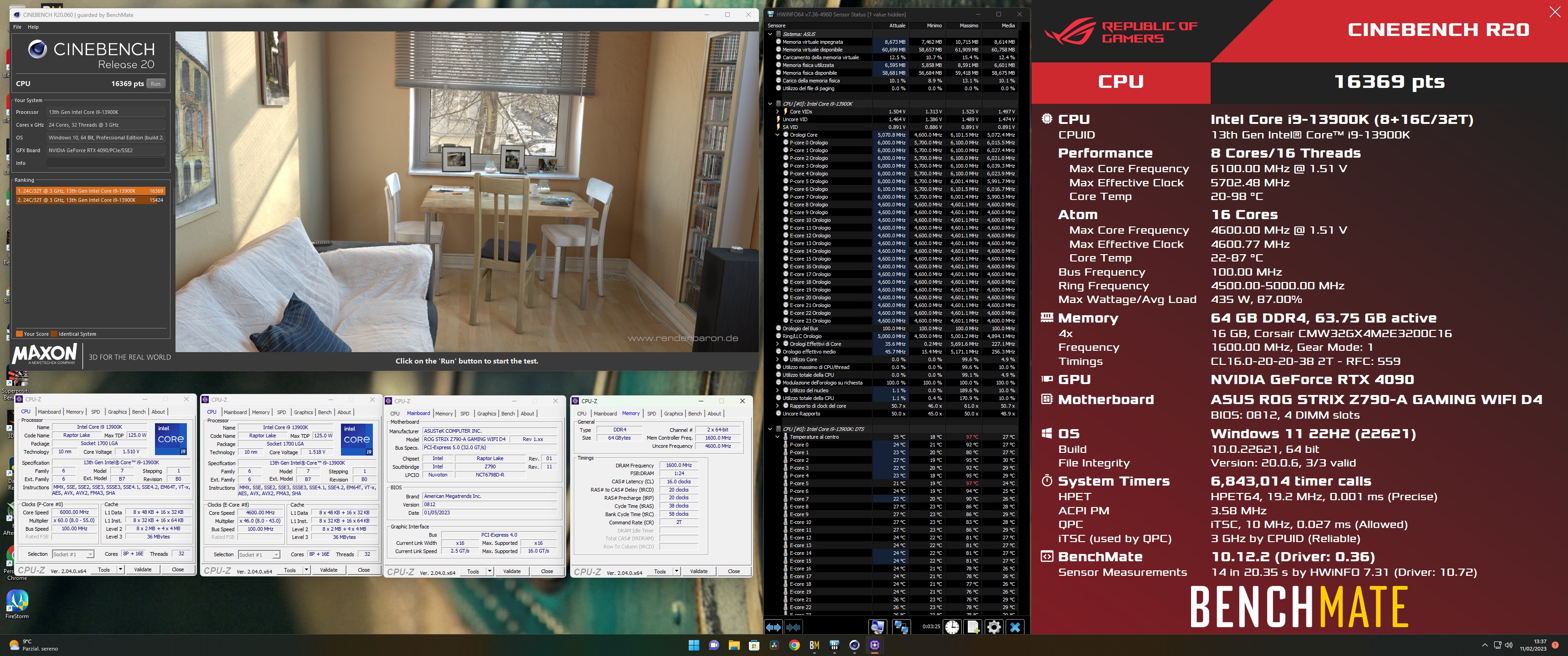The height and width of the screenshot is (656, 1568).
Task: Collapse CPU [#0] Intel Core i9-13900K group
Action: pos(770,103)
